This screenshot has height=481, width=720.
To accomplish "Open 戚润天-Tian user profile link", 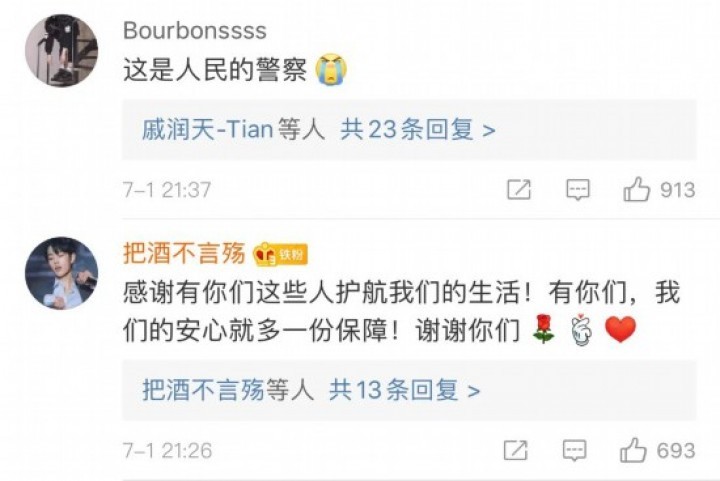I will pos(208,129).
